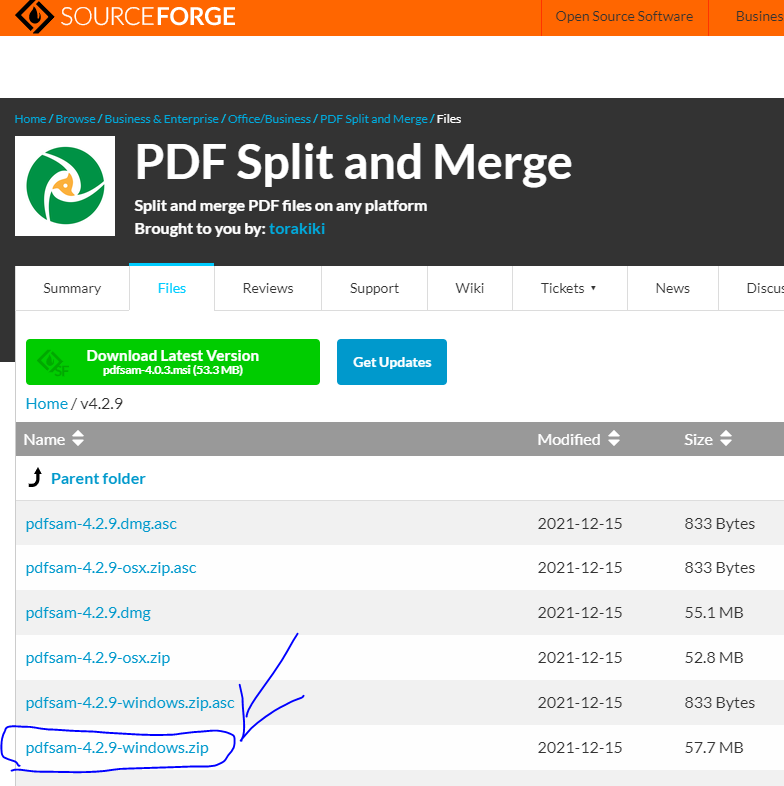
Task: Open the Support tab
Action: [374, 288]
